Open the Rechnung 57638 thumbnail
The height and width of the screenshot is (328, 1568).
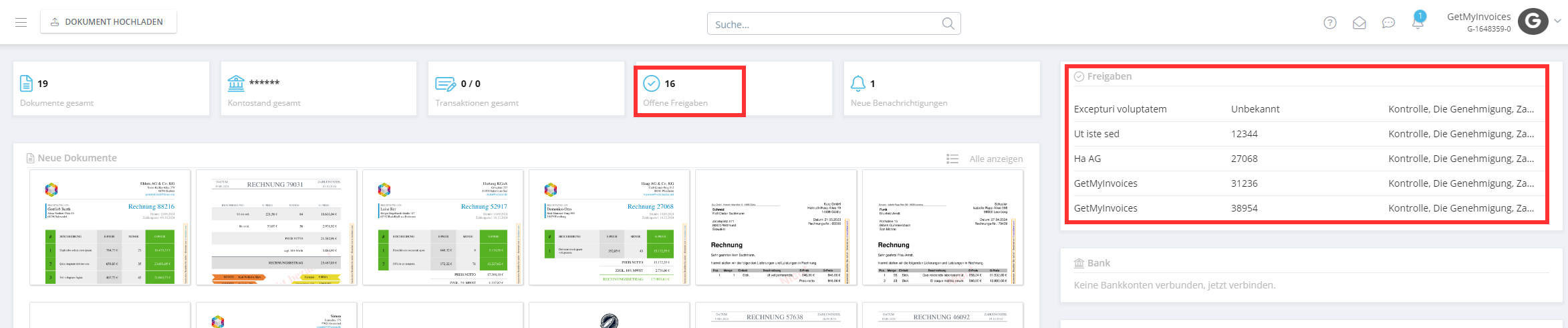[776, 315]
